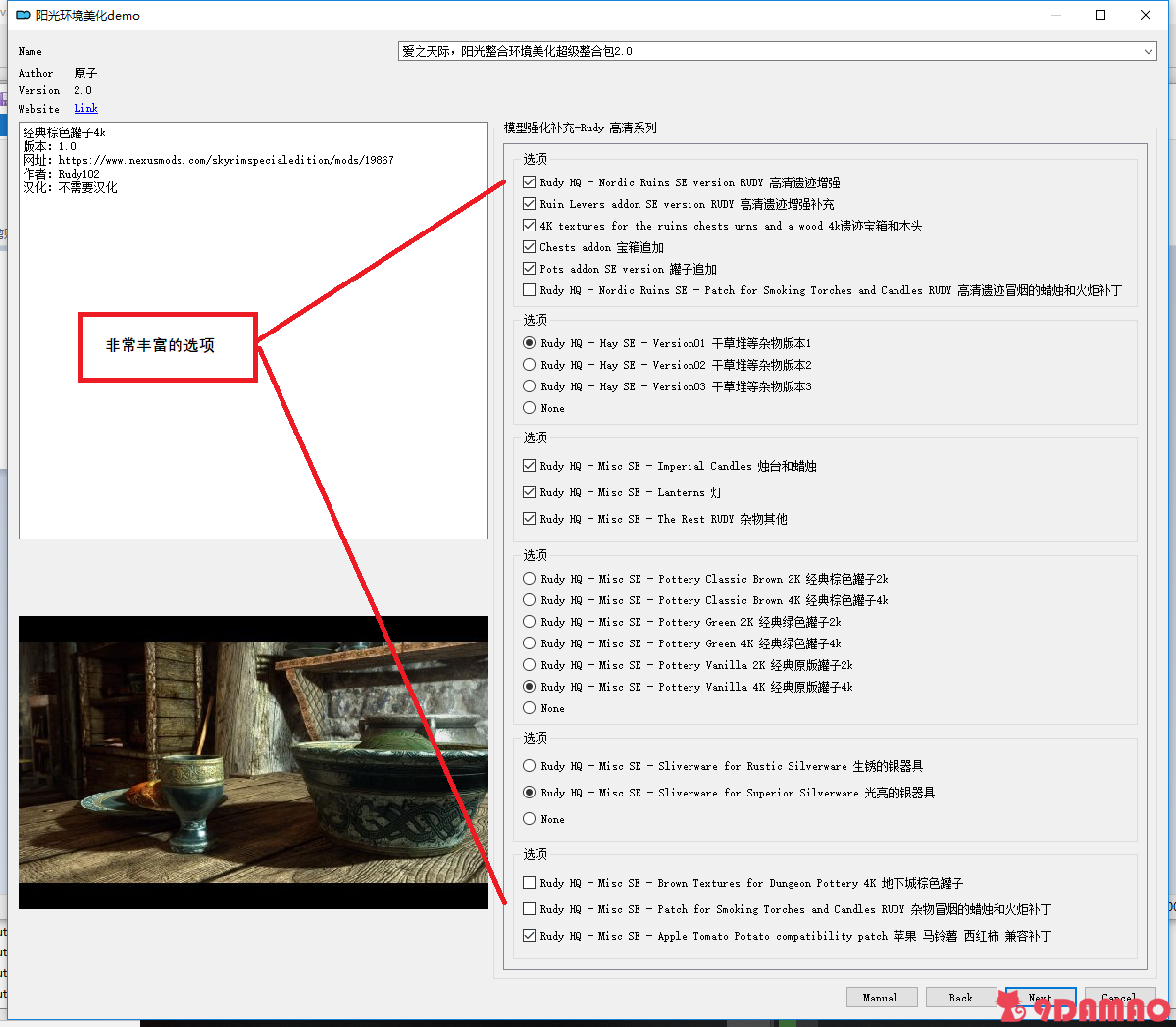Enable Brown Textures for Dungeon Pottery 4K

pyautogui.click(x=530, y=883)
